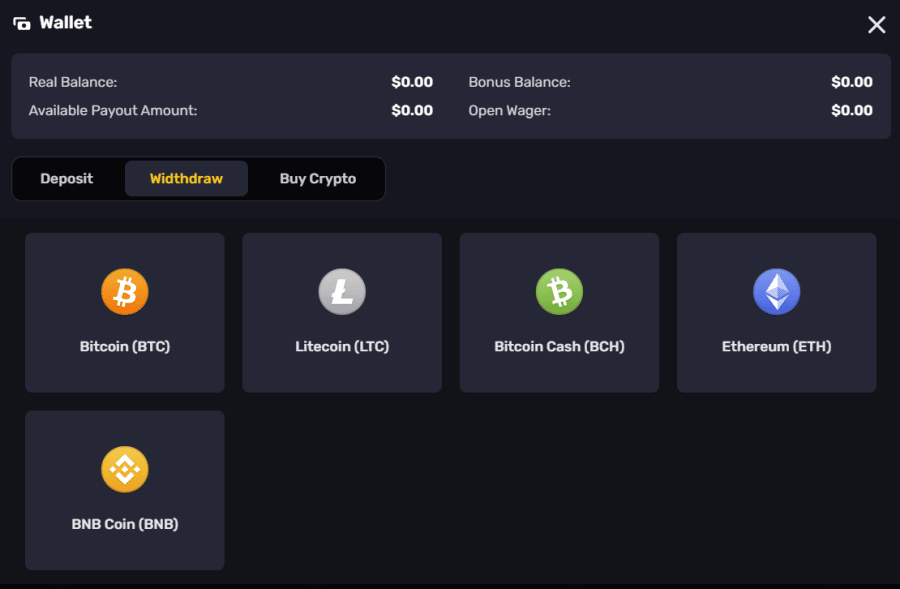Click the orange Bitcoin coin icon
This screenshot has height=589, width=900.
pyautogui.click(x=125, y=292)
